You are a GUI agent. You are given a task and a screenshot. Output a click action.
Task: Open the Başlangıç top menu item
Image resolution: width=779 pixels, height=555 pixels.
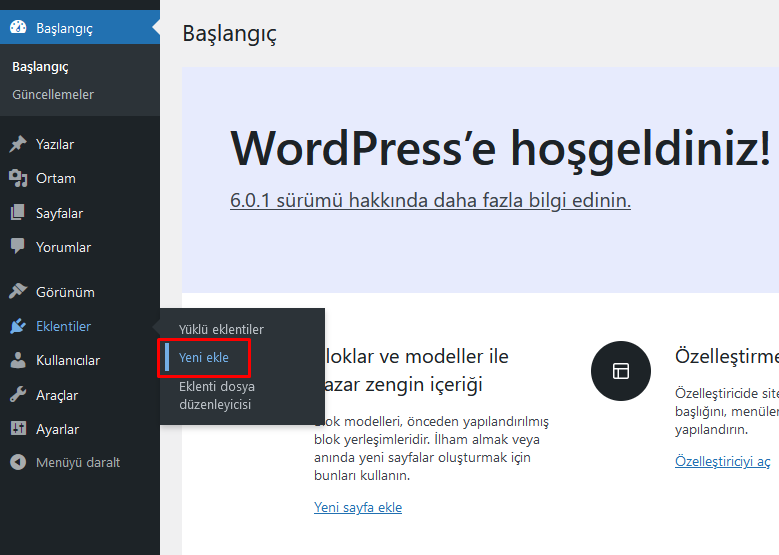pos(80,27)
